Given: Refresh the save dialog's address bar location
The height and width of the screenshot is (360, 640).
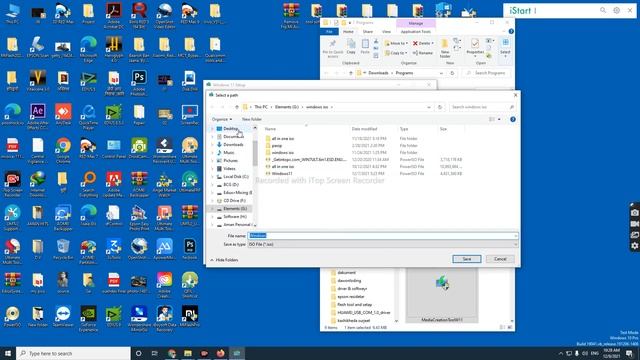Looking at the screenshot, I should 440,107.
